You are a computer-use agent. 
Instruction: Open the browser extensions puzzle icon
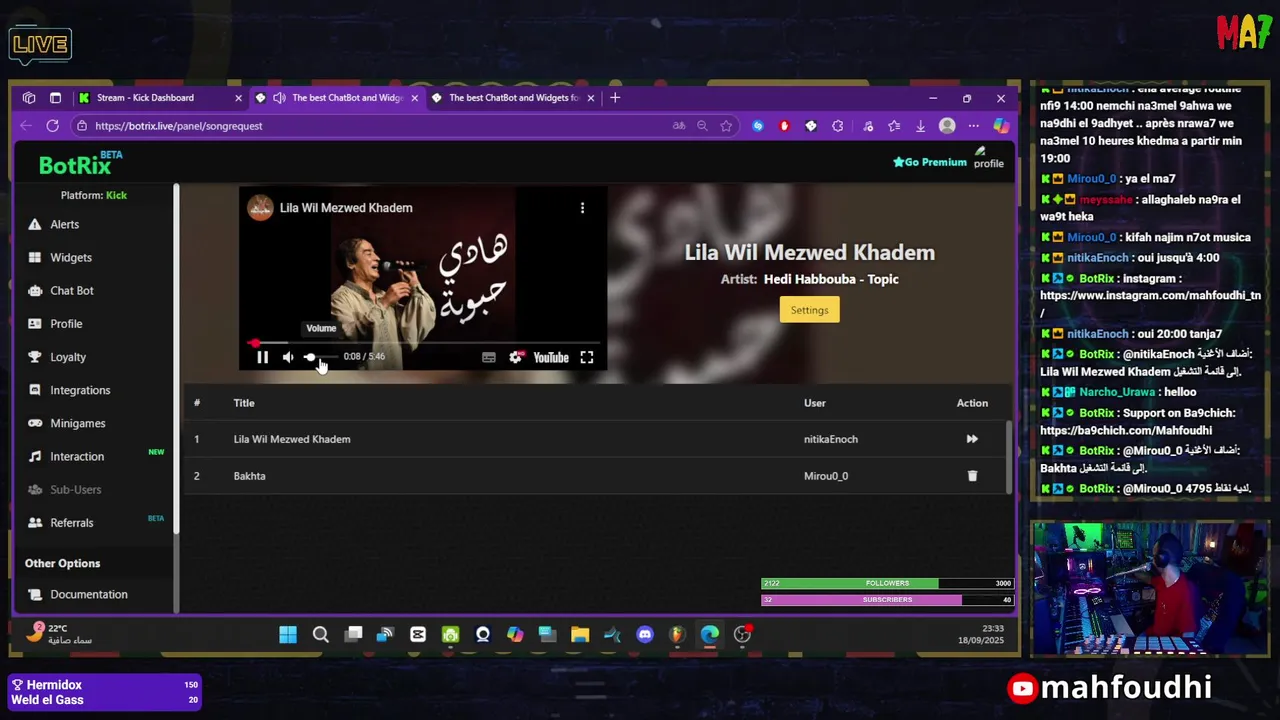[x=838, y=126]
